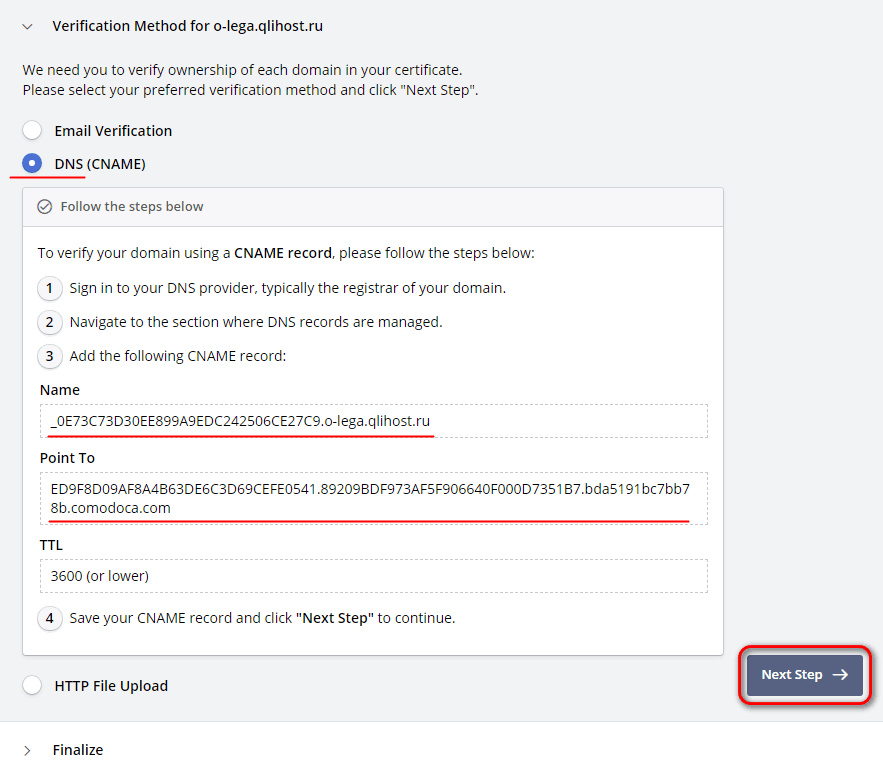Click the Next Step button
883x775 pixels.
[x=805, y=675]
